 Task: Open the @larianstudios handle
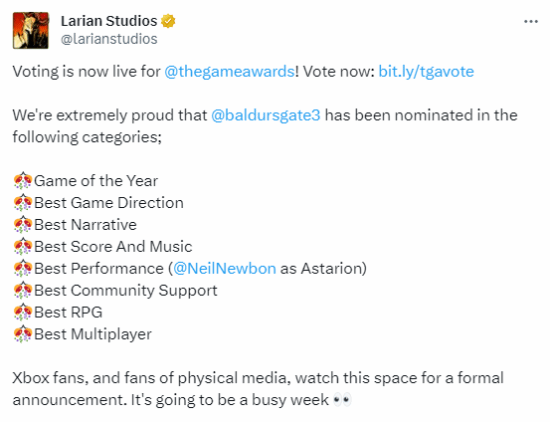(x=109, y=39)
